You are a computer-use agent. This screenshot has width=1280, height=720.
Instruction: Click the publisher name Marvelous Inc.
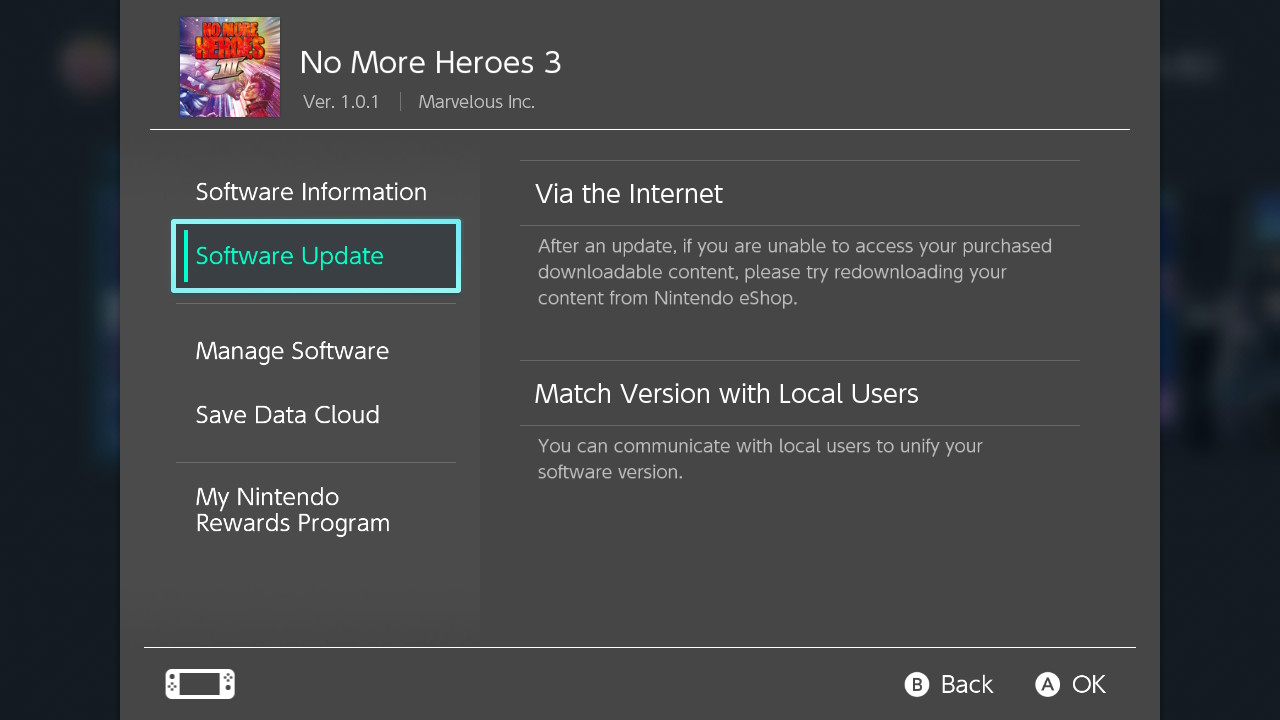[x=476, y=101]
